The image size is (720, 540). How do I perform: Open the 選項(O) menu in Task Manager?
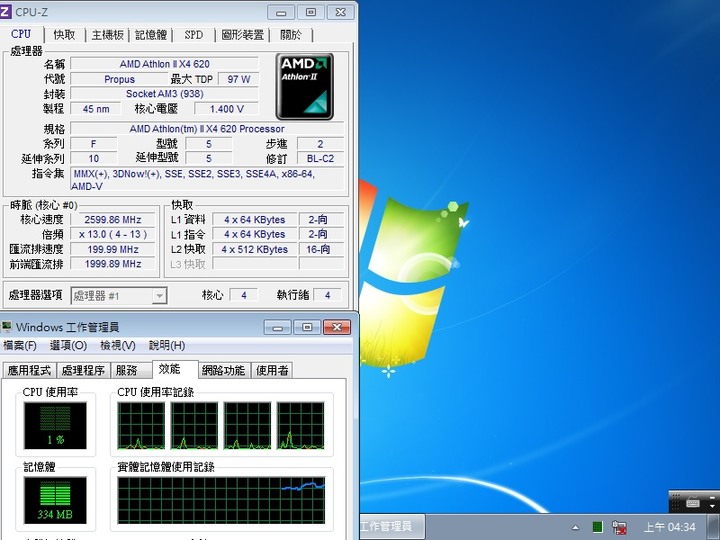click(x=68, y=345)
